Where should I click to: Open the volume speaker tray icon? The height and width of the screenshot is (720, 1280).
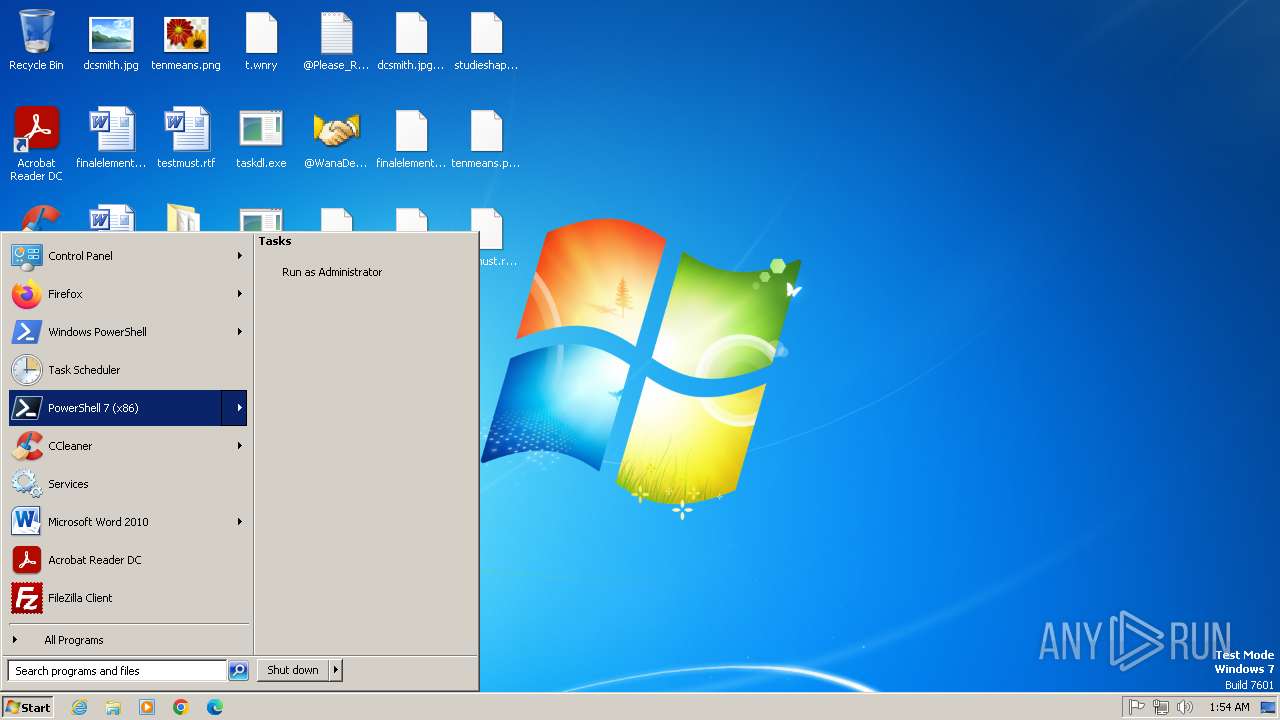pos(1185,707)
